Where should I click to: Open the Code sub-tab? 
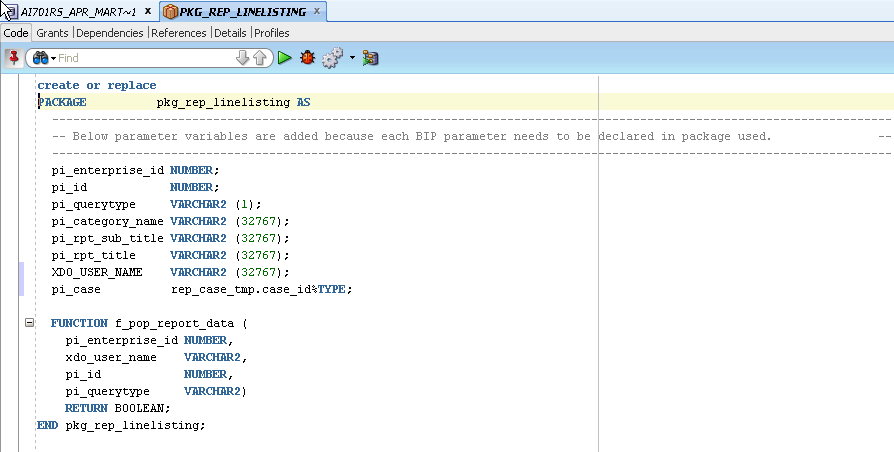(x=16, y=33)
